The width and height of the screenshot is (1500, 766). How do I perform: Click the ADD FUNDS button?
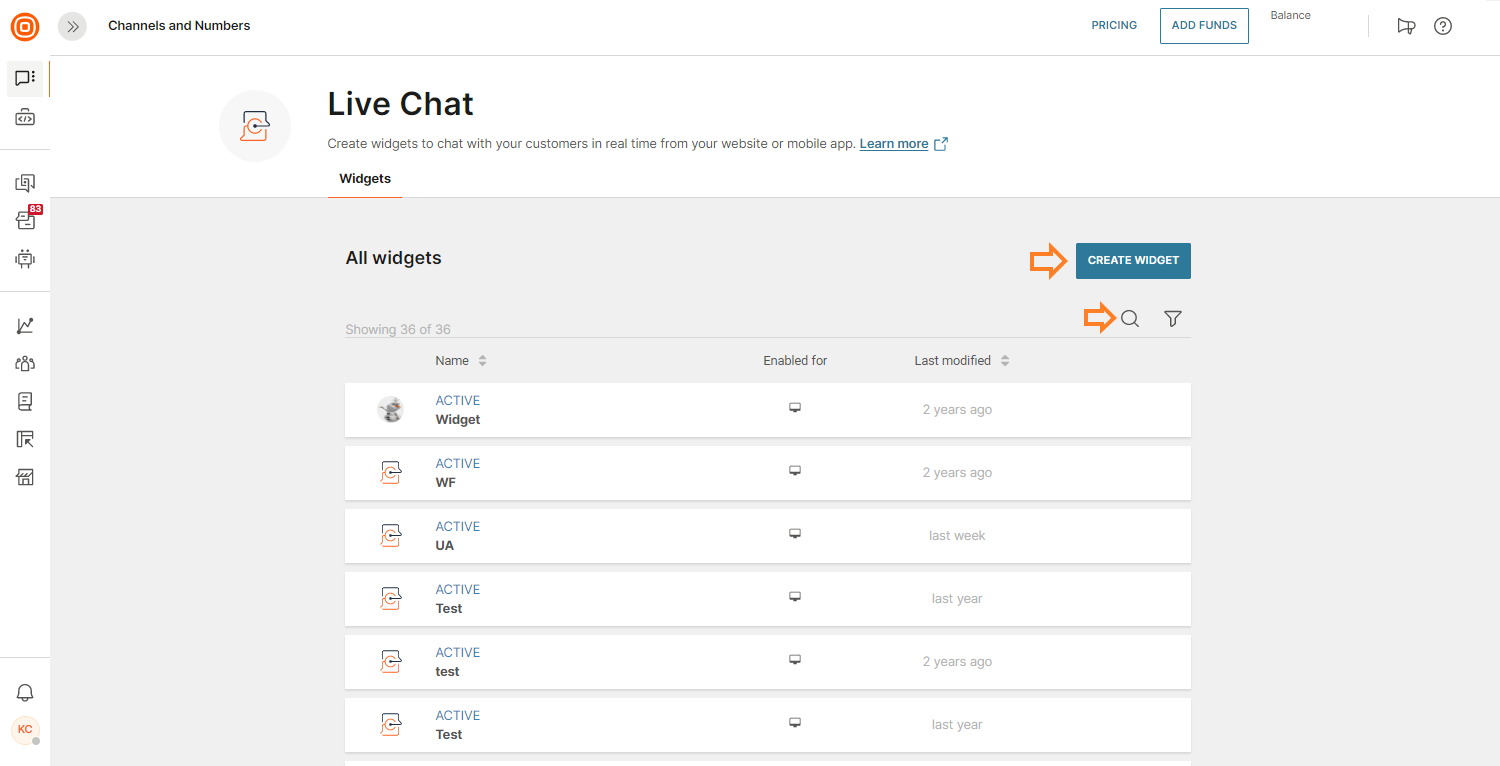tap(1204, 26)
